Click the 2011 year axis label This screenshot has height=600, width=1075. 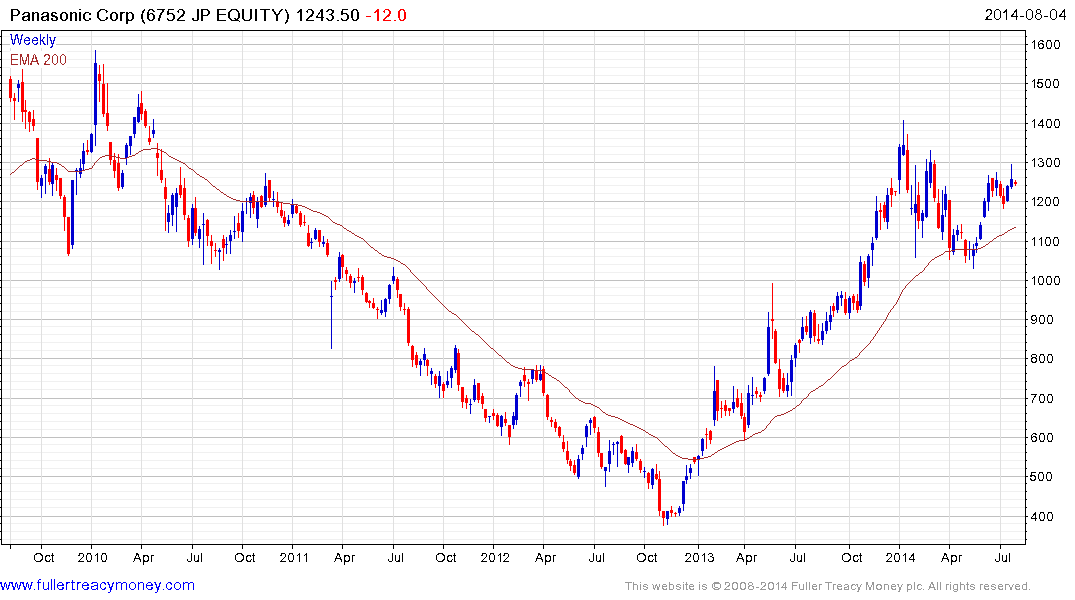pyautogui.click(x=294, y=557)
